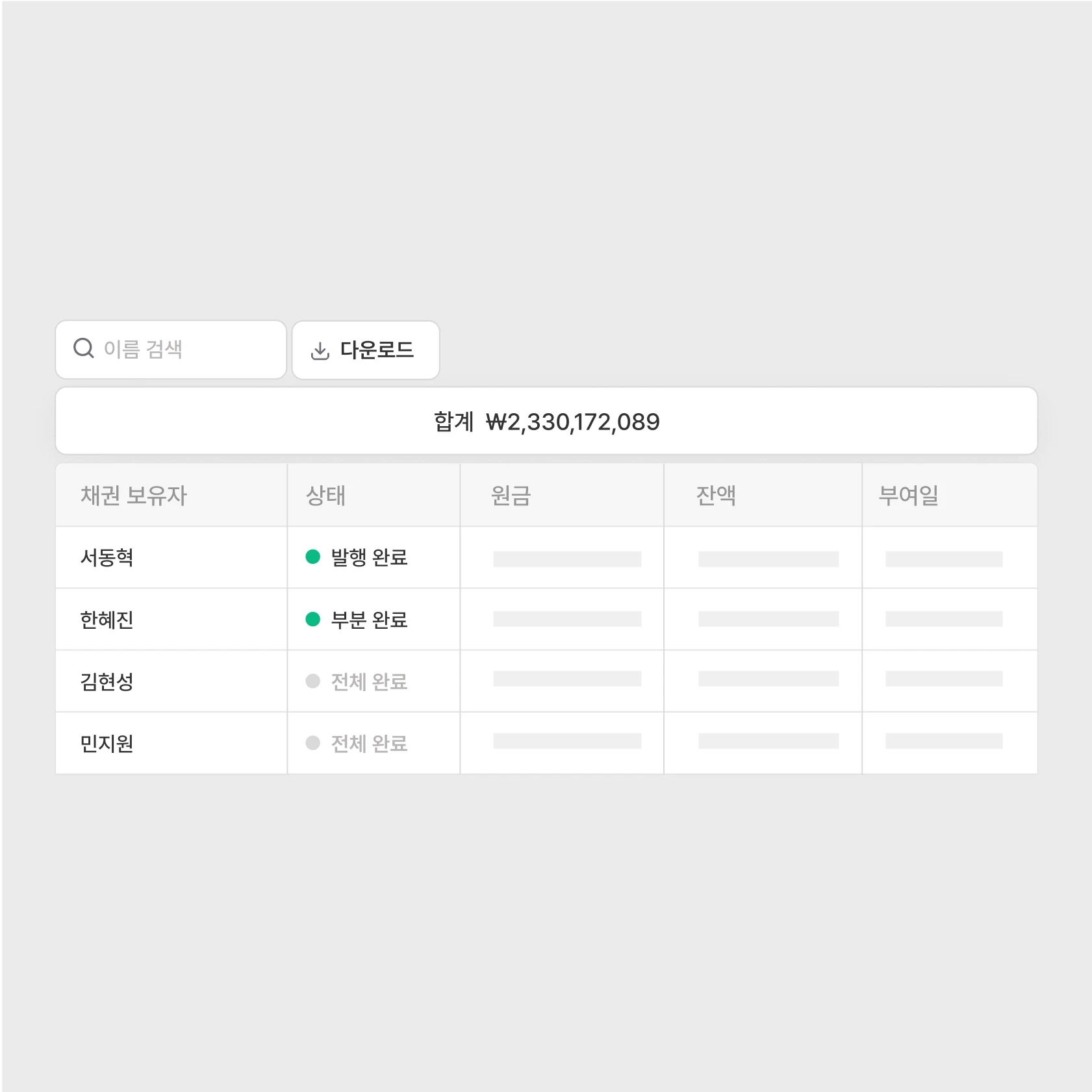
Task: Click the gray status dot for 김현성
Action: (312, 681)
